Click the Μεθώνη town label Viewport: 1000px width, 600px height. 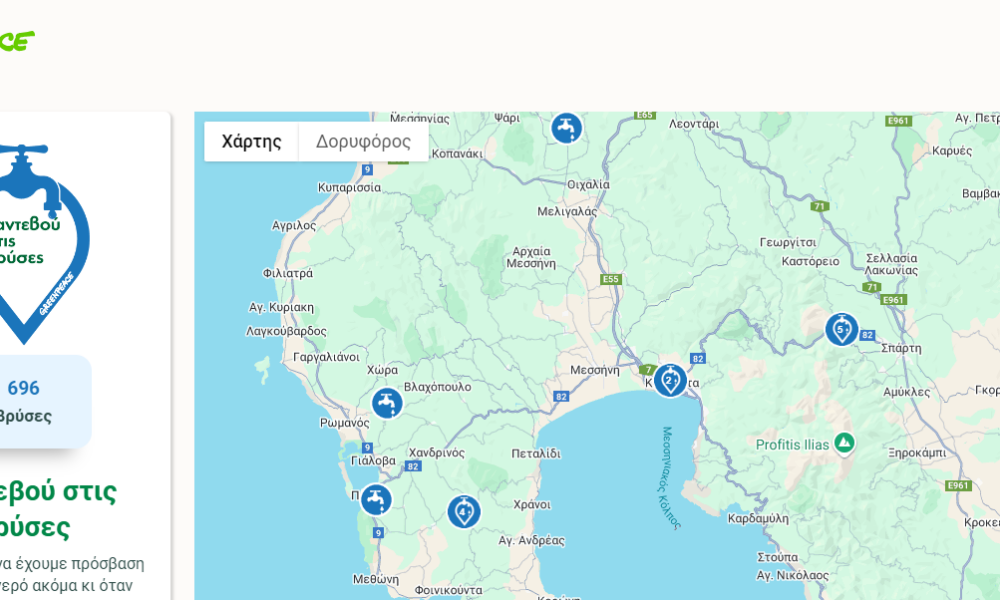(x=376, y=580)
